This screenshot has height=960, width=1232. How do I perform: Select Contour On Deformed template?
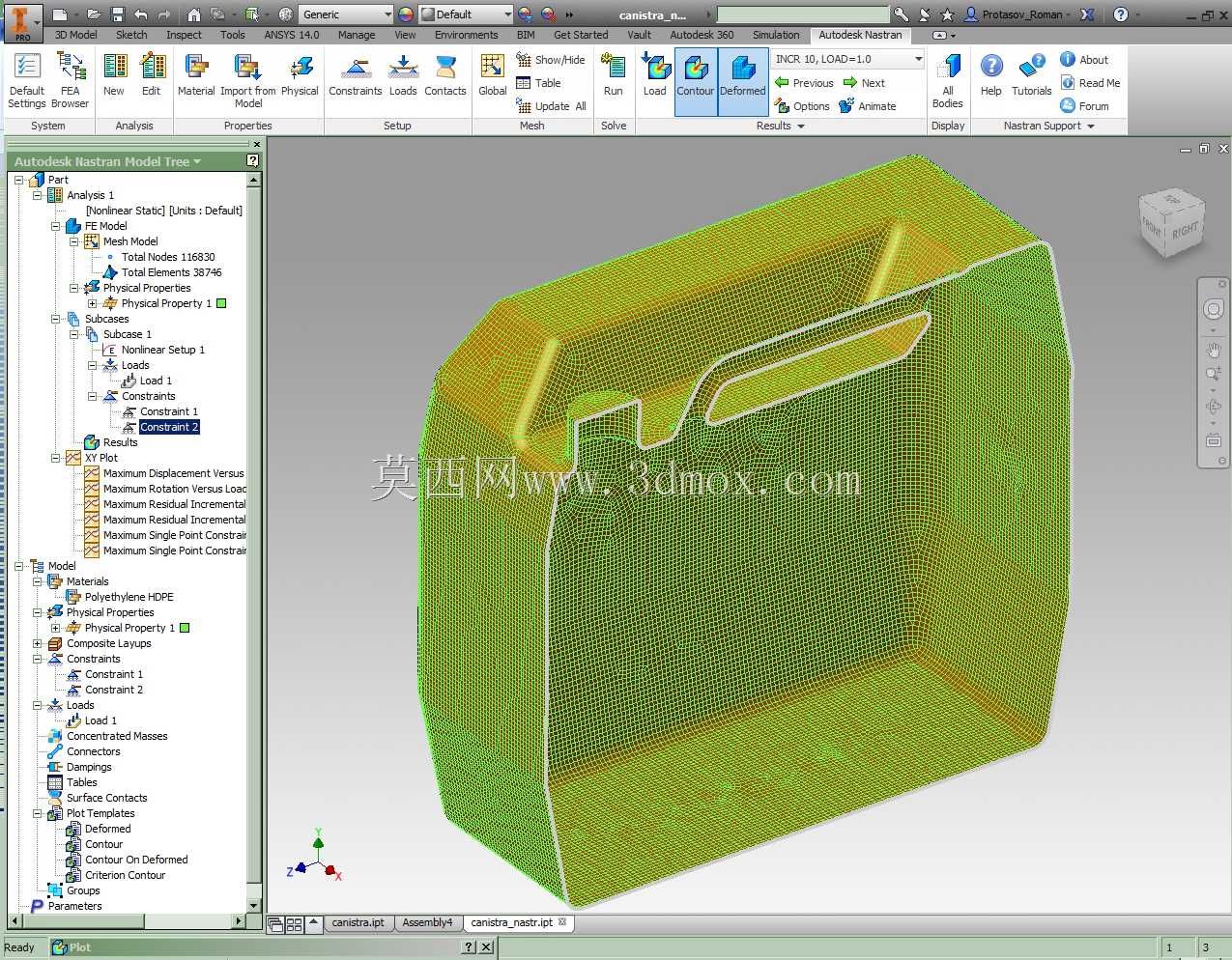coord(136,860)
